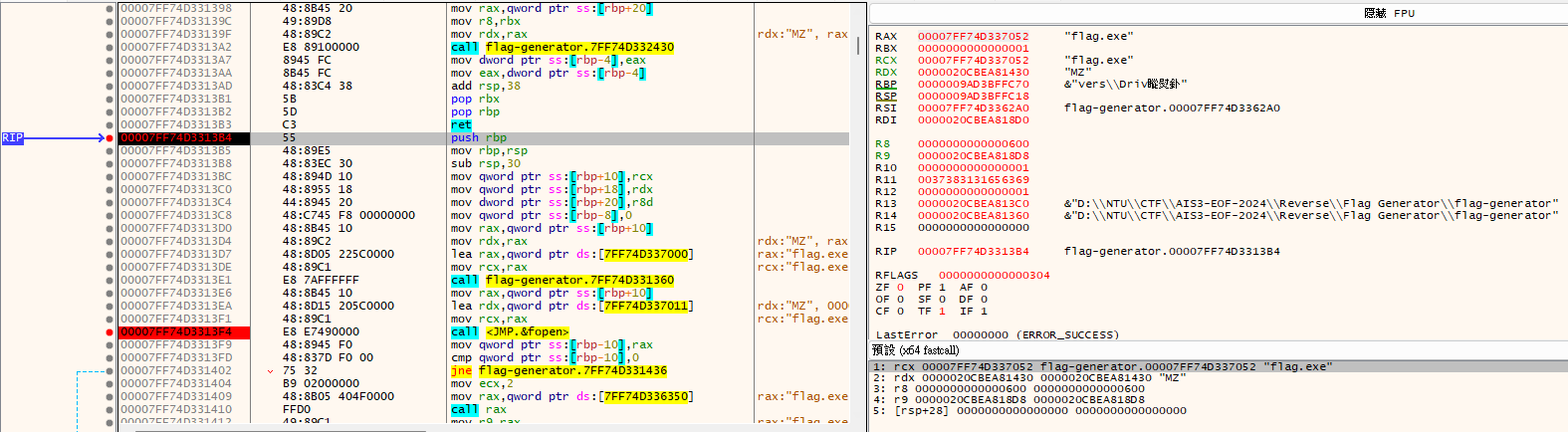Select the R11 register value 0037383131656369
The width and height of the screenshot is (1568, 432).
pyautogui.click(x=974, y=180)
